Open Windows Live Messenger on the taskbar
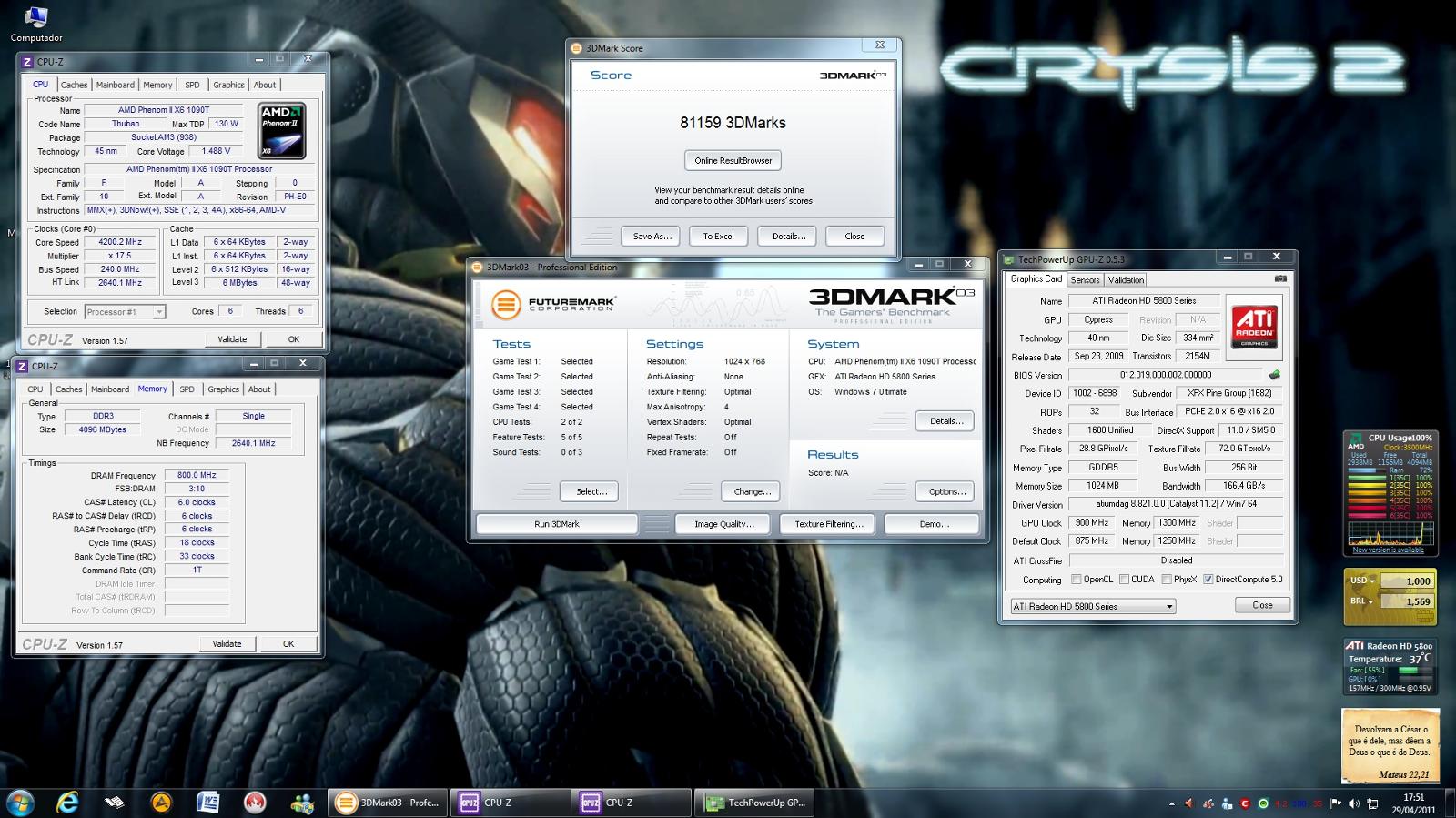The width and height of the screenshot is (1456, 818). (x=302, y=803)
